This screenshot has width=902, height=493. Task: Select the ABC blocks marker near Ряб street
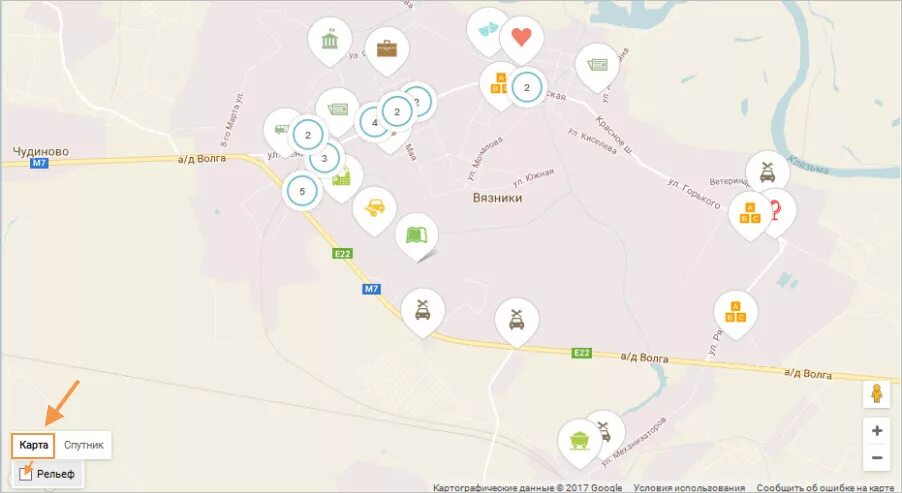point(735,312)
